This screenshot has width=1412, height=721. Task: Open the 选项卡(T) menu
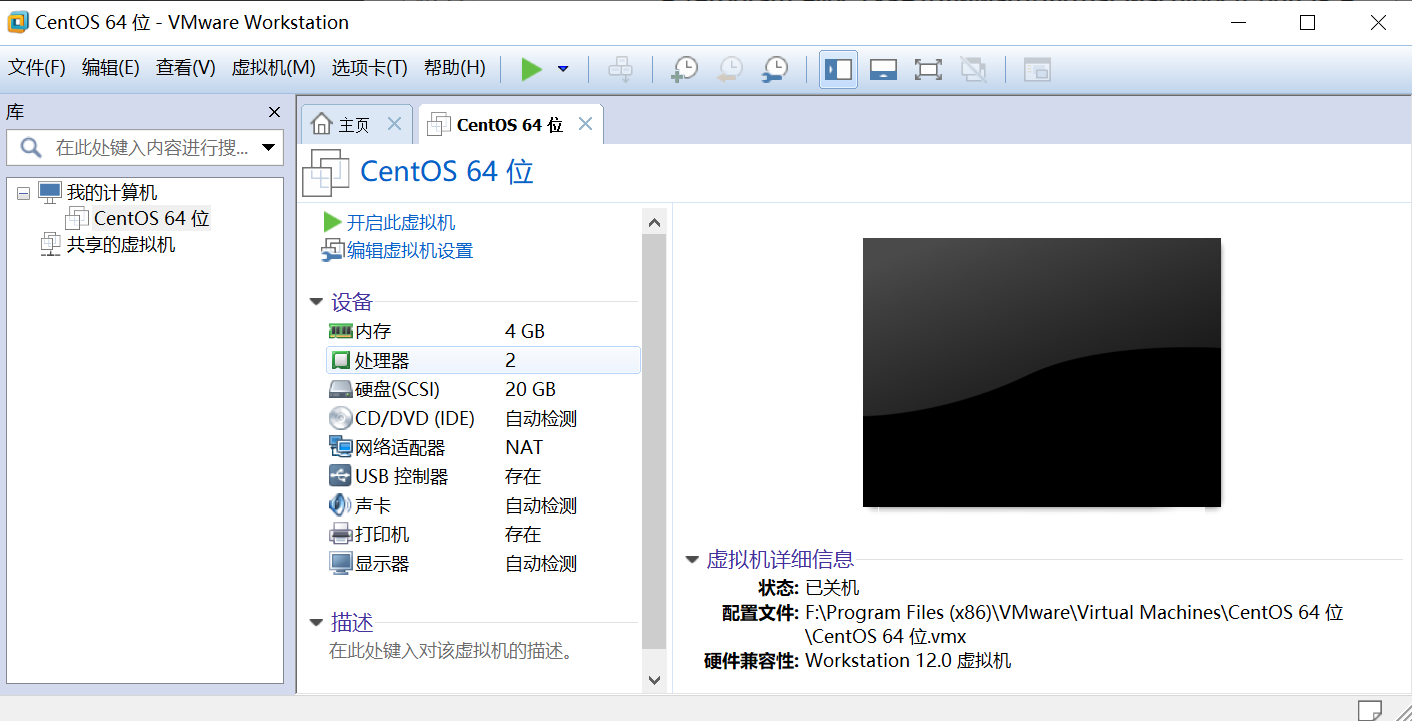370,68
